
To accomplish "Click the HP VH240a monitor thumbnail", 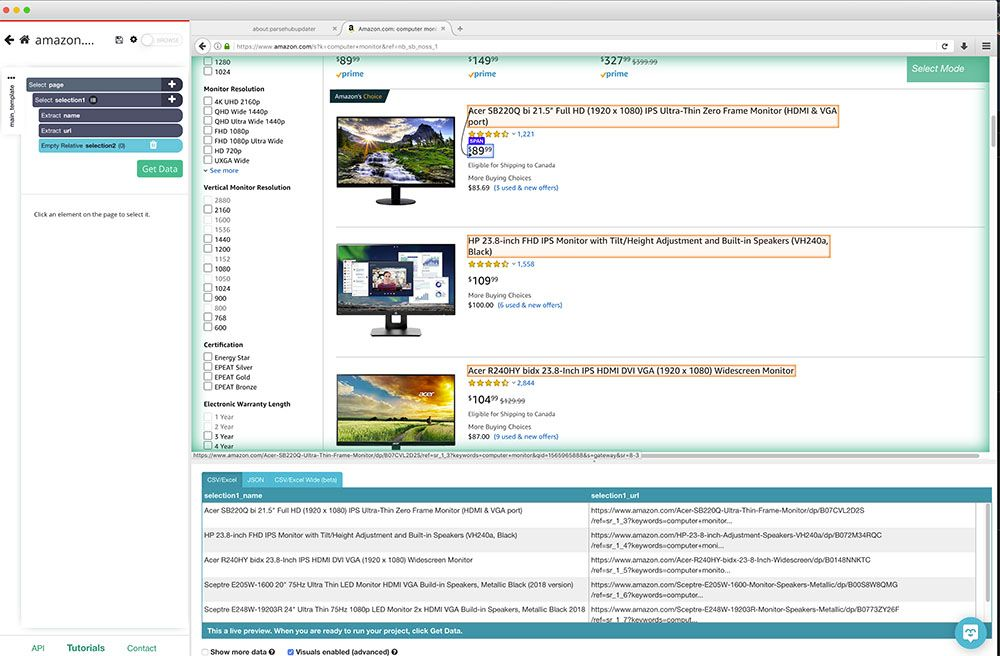I will (x=396, y=289).
